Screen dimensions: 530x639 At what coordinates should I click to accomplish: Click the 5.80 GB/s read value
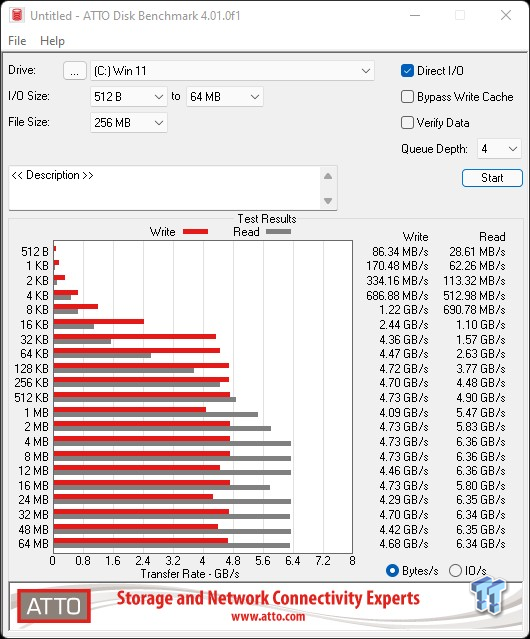(x=481, y=486)
